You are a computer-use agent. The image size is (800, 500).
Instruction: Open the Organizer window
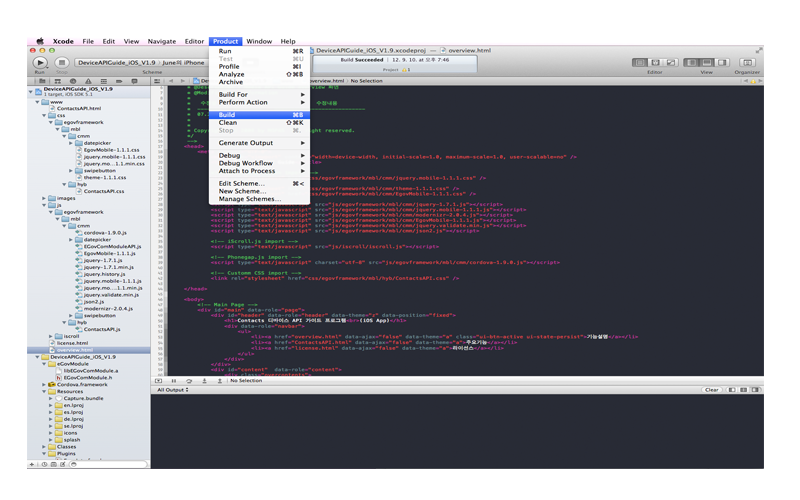coord(746,63)
